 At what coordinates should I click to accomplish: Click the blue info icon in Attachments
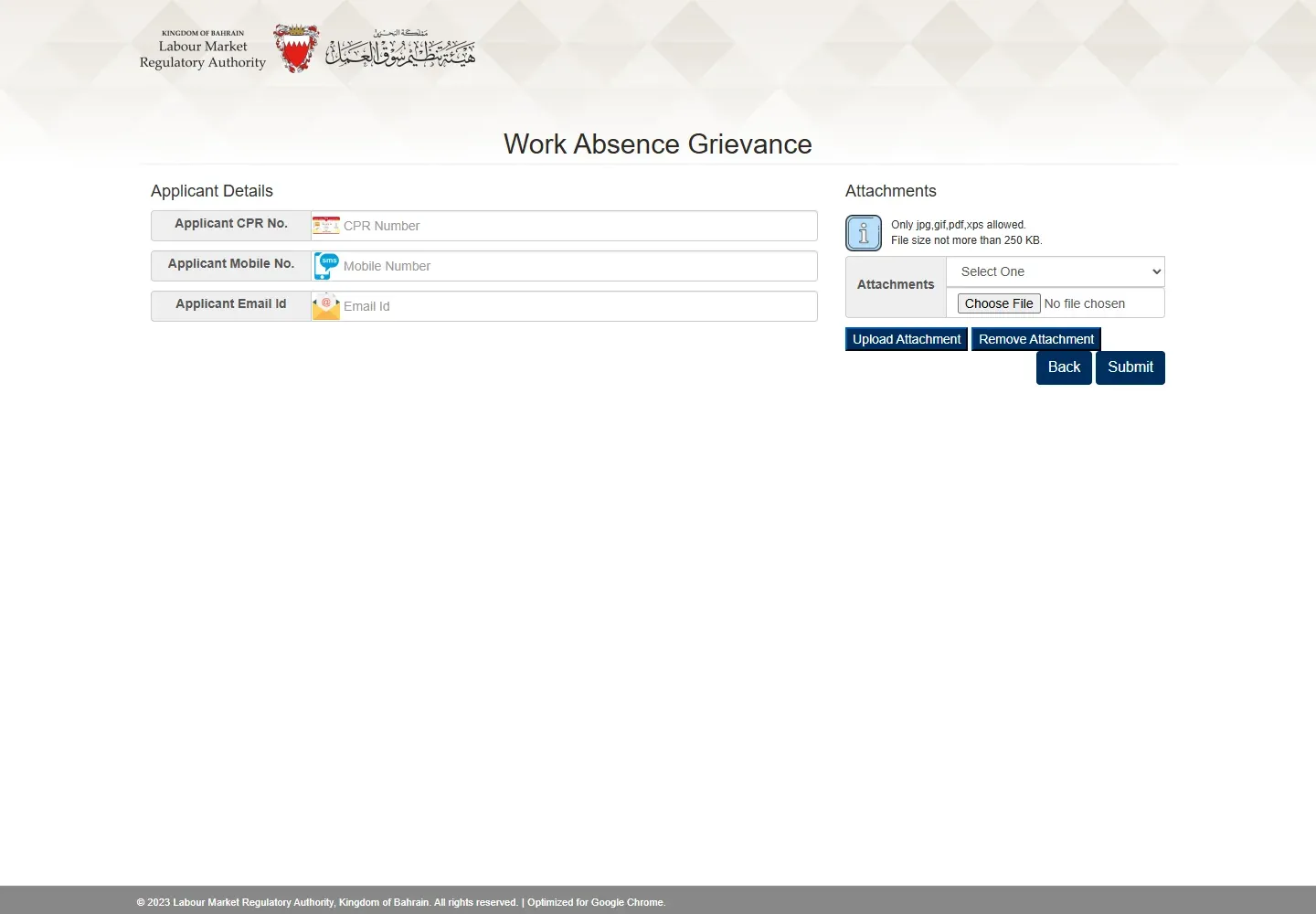coord(864,233)
